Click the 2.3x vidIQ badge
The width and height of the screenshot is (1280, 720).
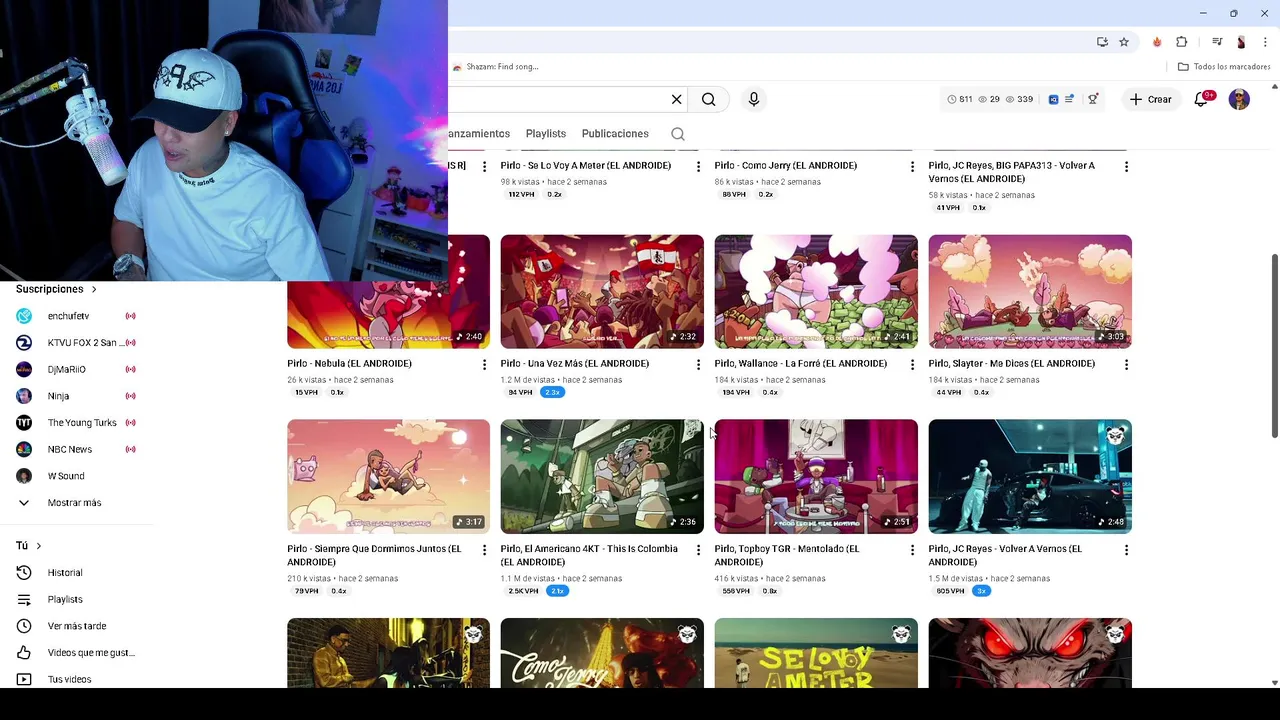553,392
